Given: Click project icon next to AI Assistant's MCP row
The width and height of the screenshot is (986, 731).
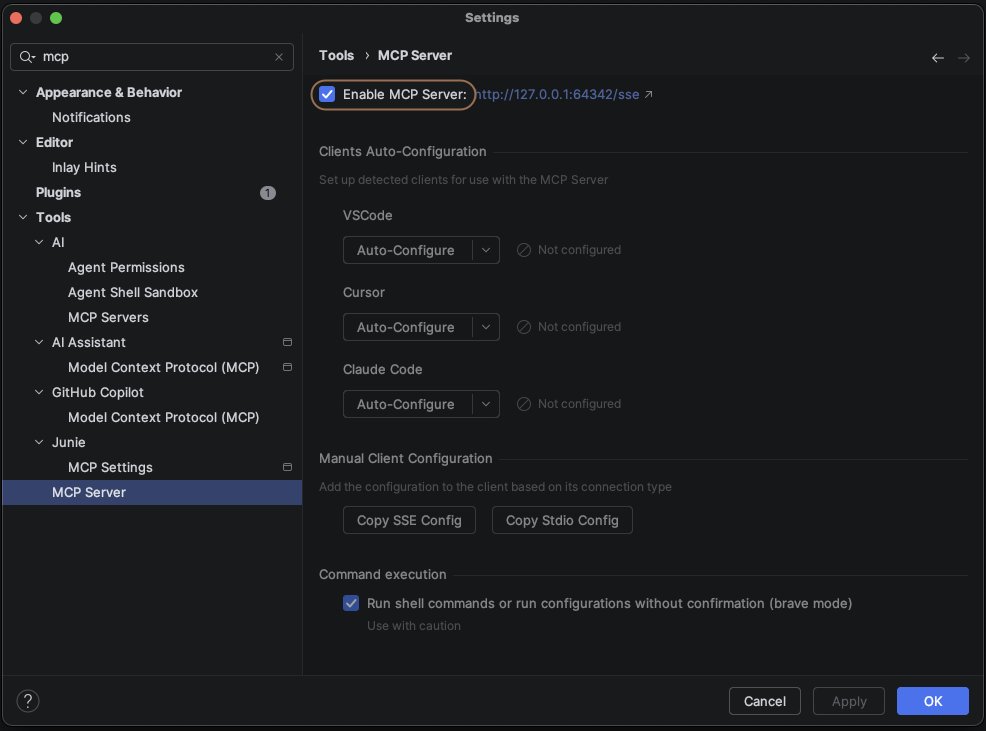Looking at the screenshot, I should (287, 367).
